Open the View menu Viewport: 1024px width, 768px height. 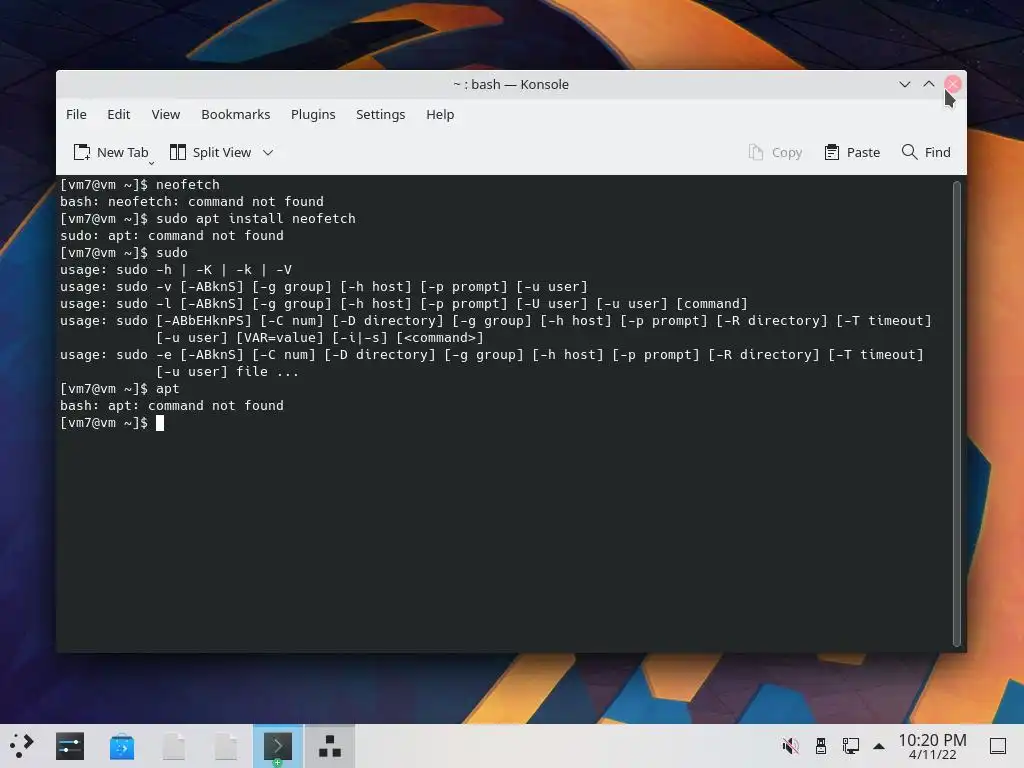165,114
